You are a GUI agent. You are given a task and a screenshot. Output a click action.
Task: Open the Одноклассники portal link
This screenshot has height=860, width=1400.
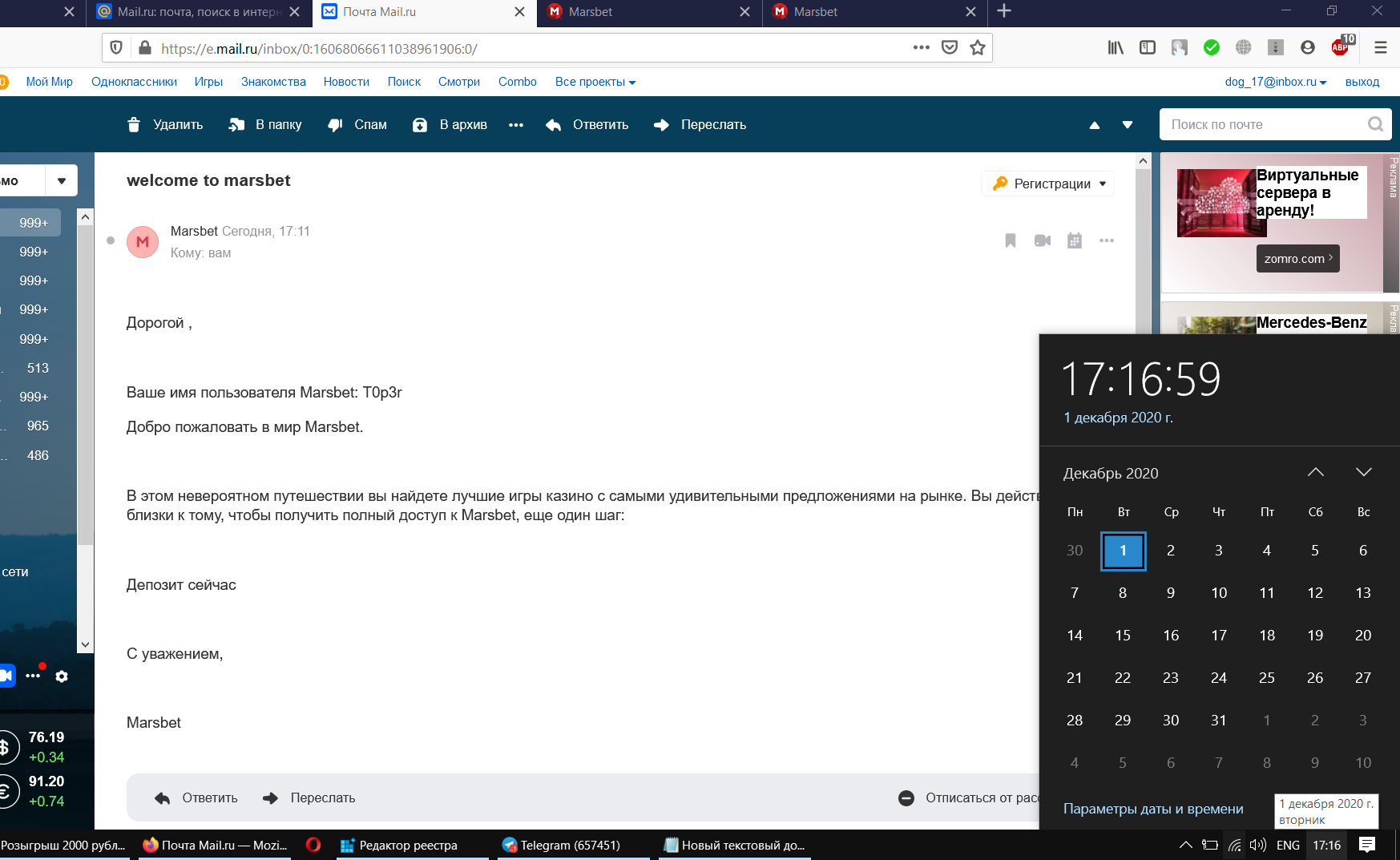(x=134, y=82)
